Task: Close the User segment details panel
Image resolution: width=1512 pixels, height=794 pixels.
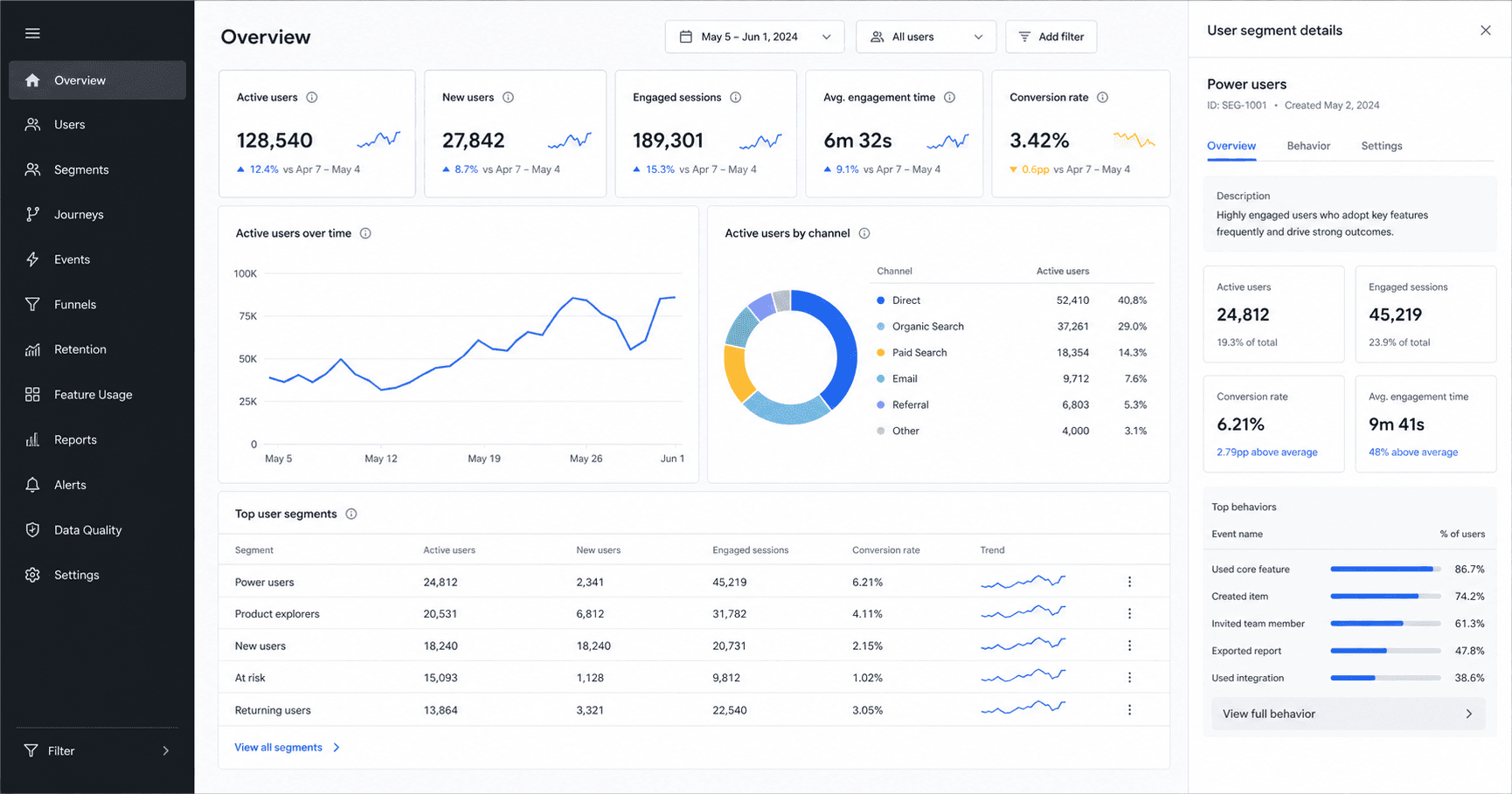Action: (x=1485, y=31)
